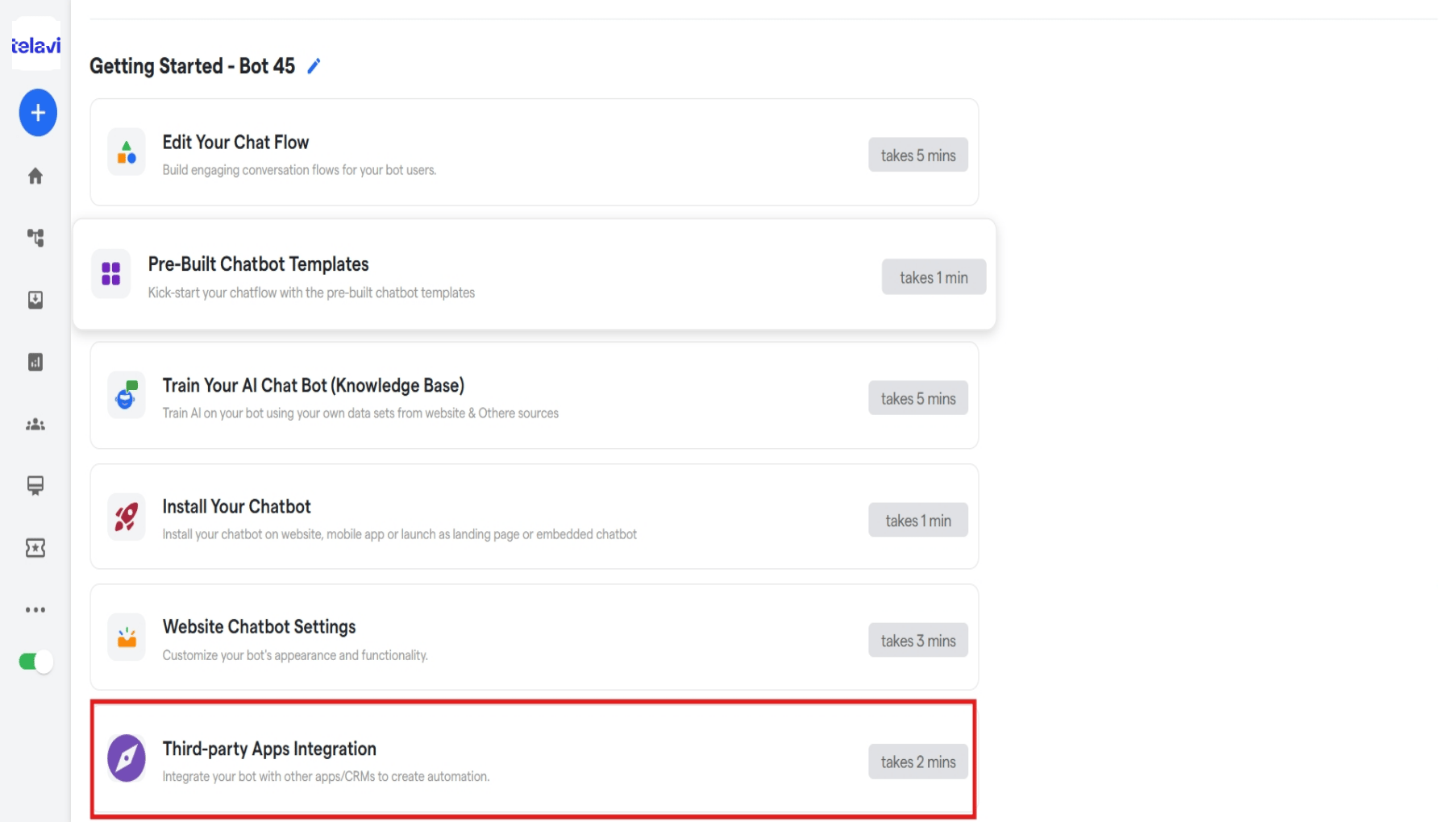Click 'Train AI on your bot' description text
Viewport: 1456px width, 822px height.
click(x=360, y=413)
